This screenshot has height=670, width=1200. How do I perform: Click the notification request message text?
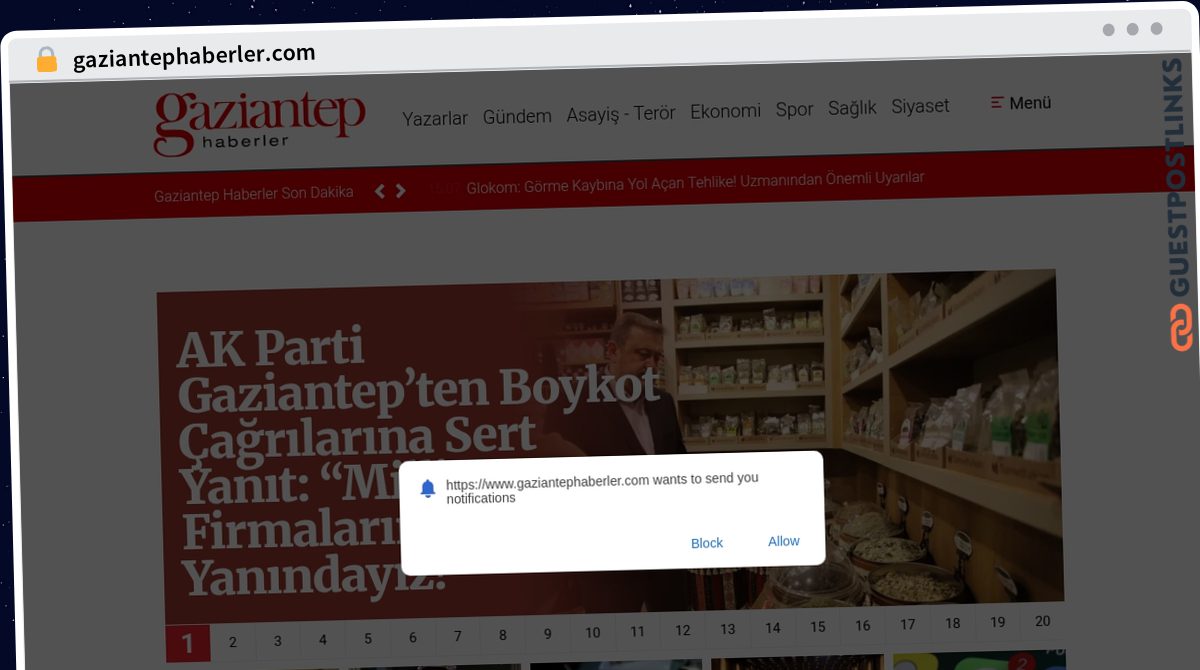(x=602, y=488)
